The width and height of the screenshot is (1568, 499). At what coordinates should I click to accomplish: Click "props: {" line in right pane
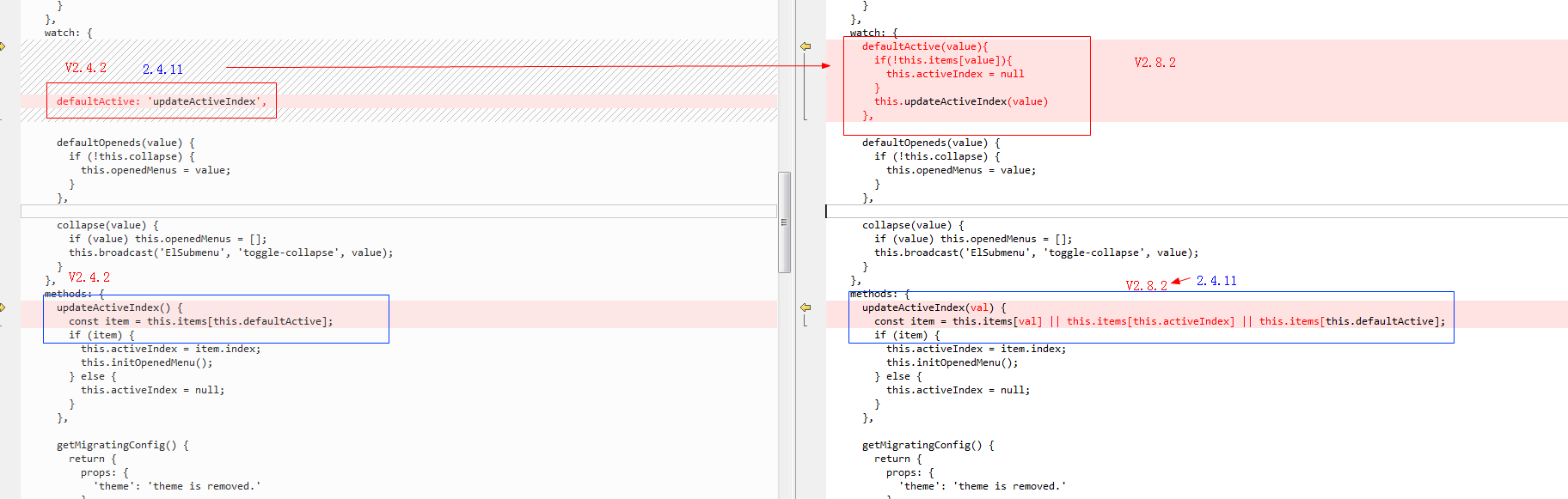910,472
